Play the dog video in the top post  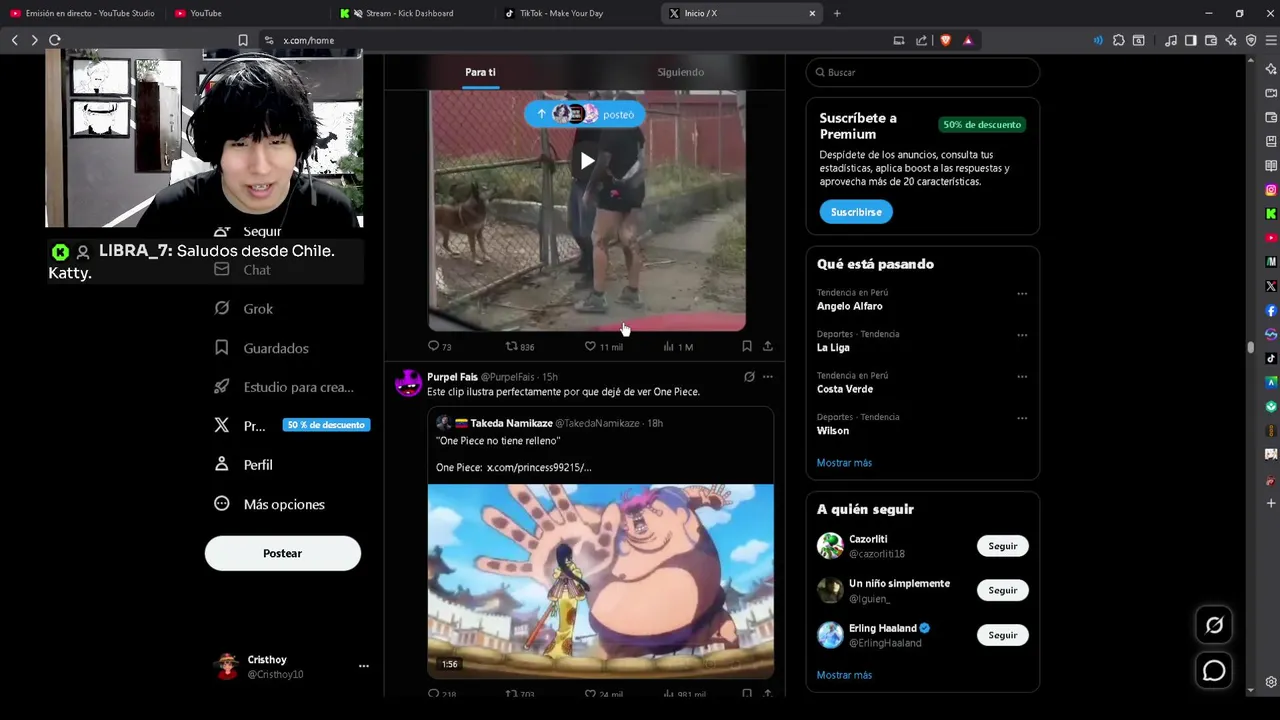pyautogui.click(x=587, y=161)
